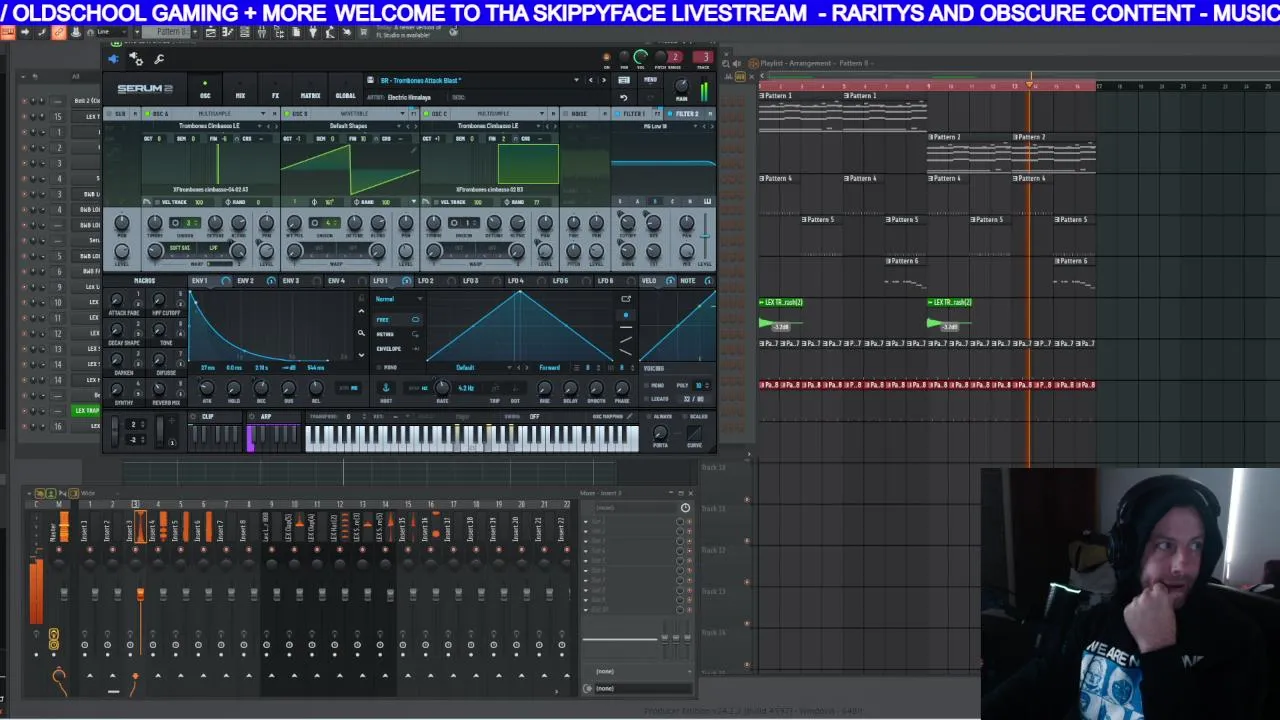Toggle OSC B enable switch
The width and height of the screenshot is (1280, 720).
coord(289,114)
